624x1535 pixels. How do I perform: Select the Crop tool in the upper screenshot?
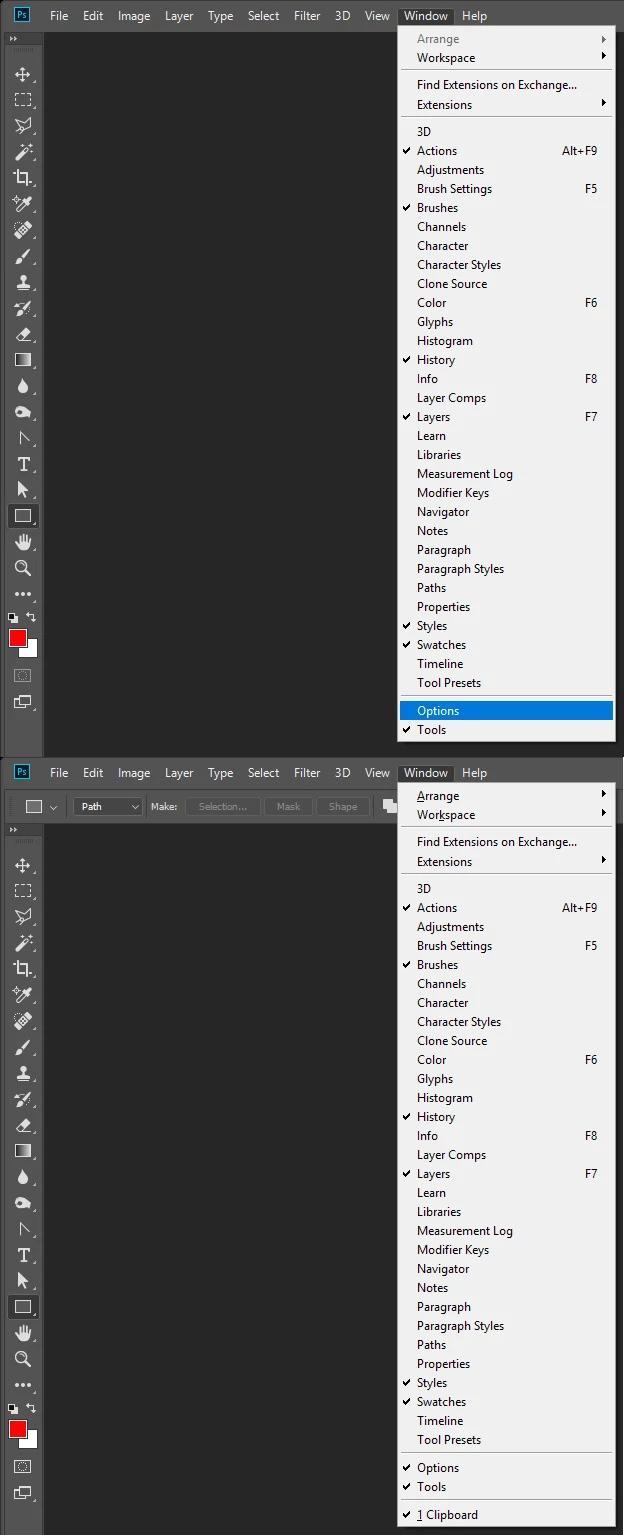[x=22, y=178]
